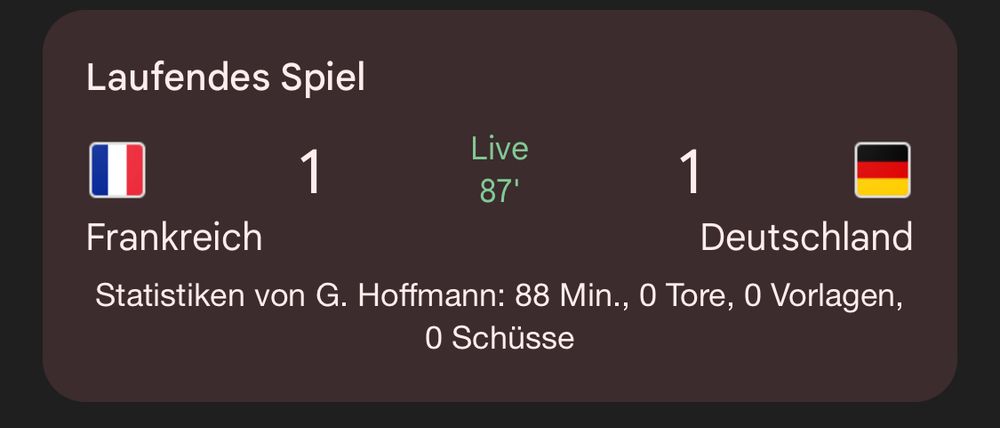Click the France flag icon
Screen dimensions: 1000x428
pos(117,170)
